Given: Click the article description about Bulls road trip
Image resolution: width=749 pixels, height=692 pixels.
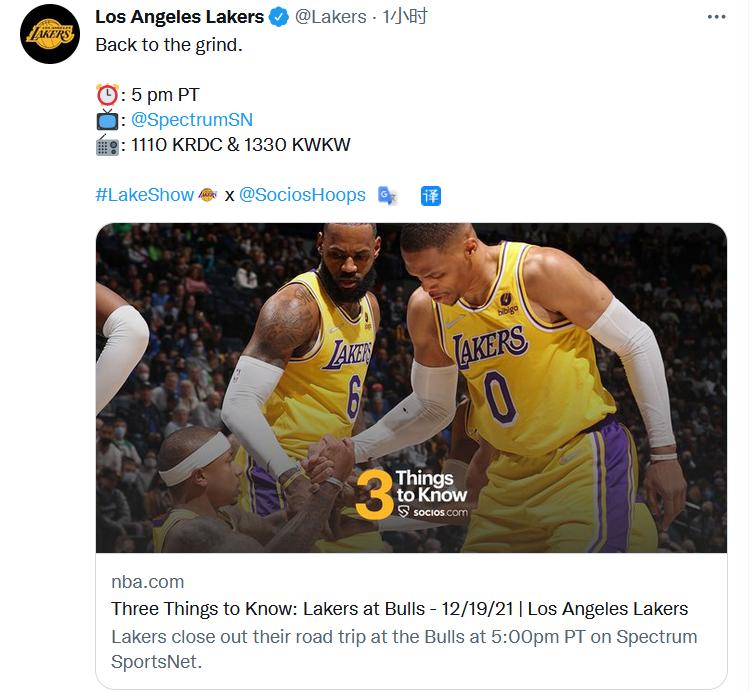Looking at the screenshot, I should 404,649.
